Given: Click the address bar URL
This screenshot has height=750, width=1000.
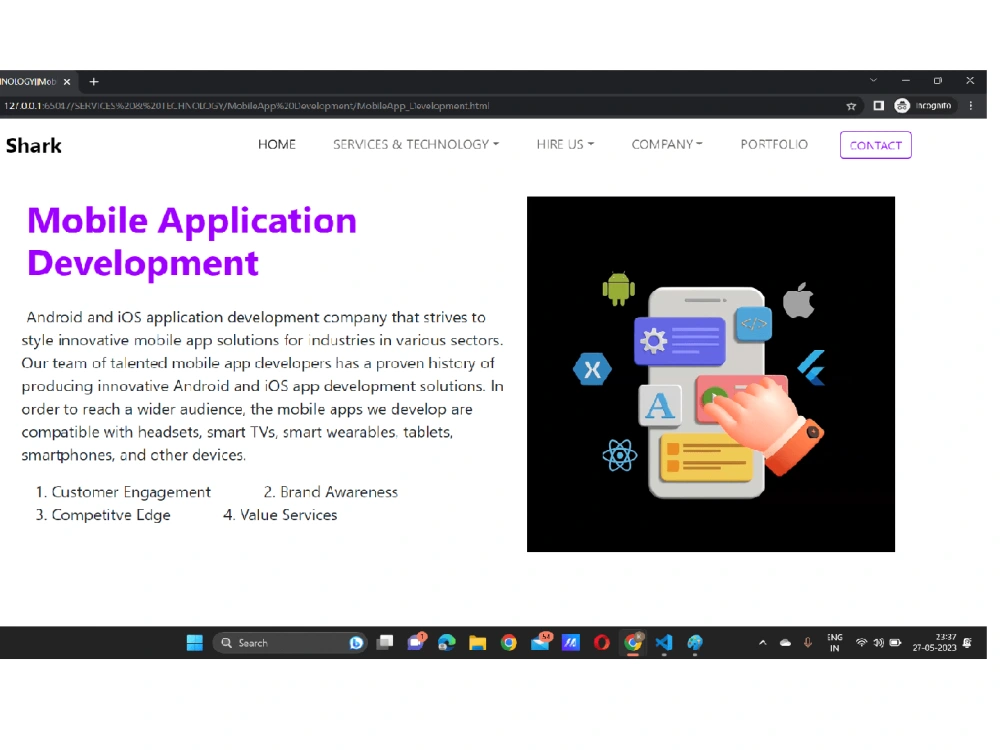Looking at the screenshot, I should pyautogui.click(x=247, y=106).
